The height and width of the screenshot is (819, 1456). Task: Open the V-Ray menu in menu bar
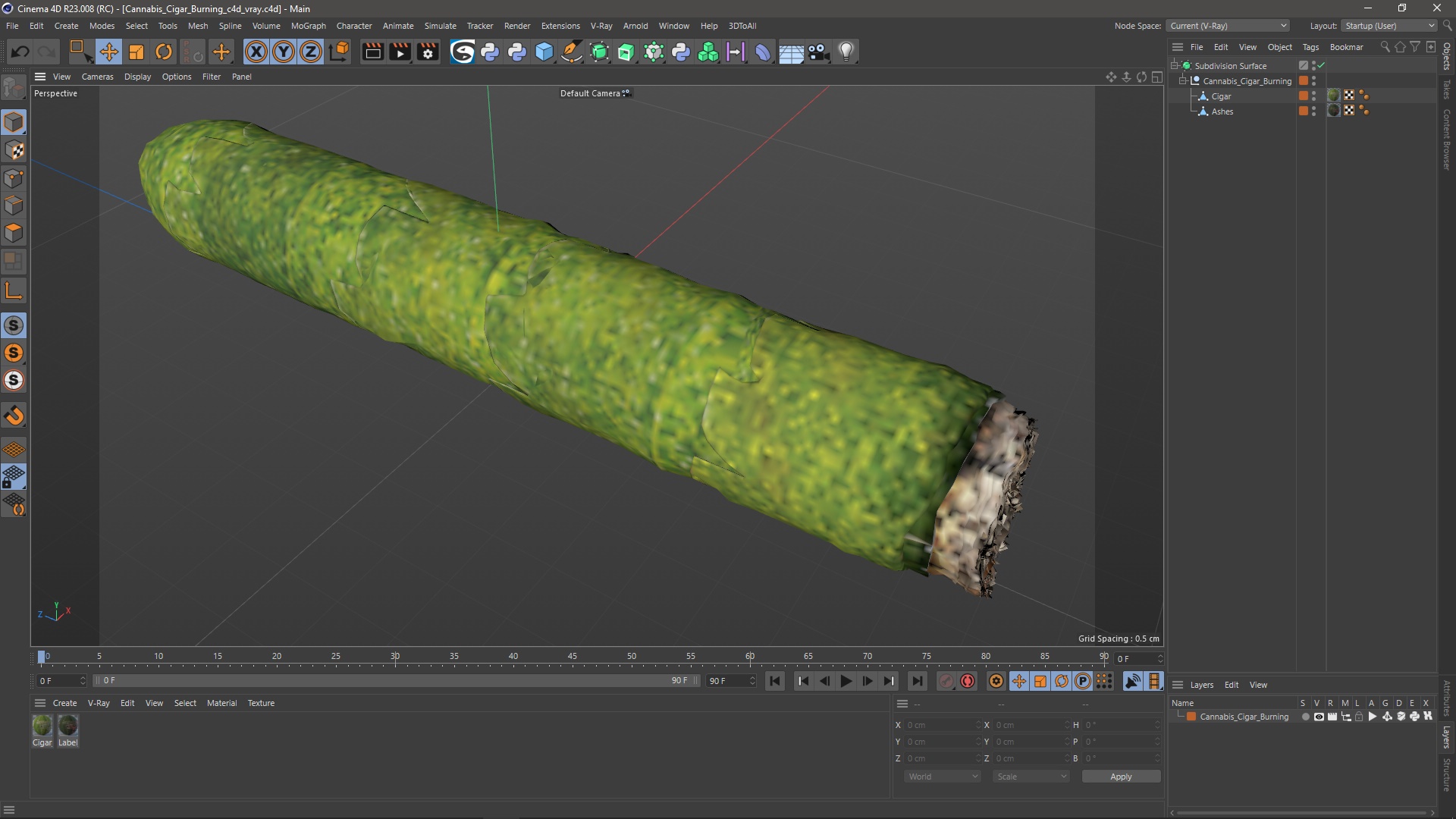[601, 26]
